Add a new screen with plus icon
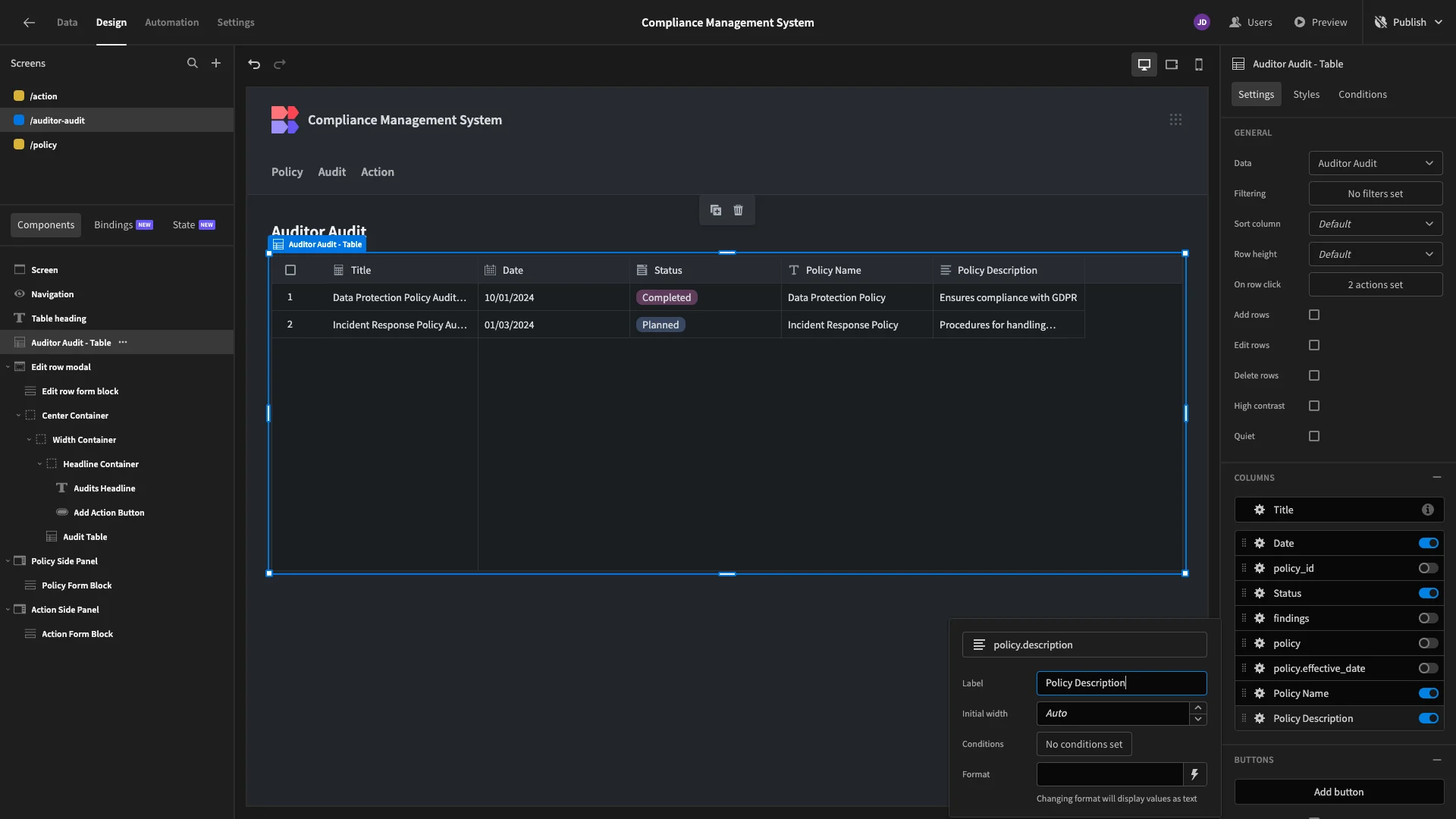Image resolution: width=1456 pixels, height=819 pixels. pyautogui.click(x=216, y=64)
